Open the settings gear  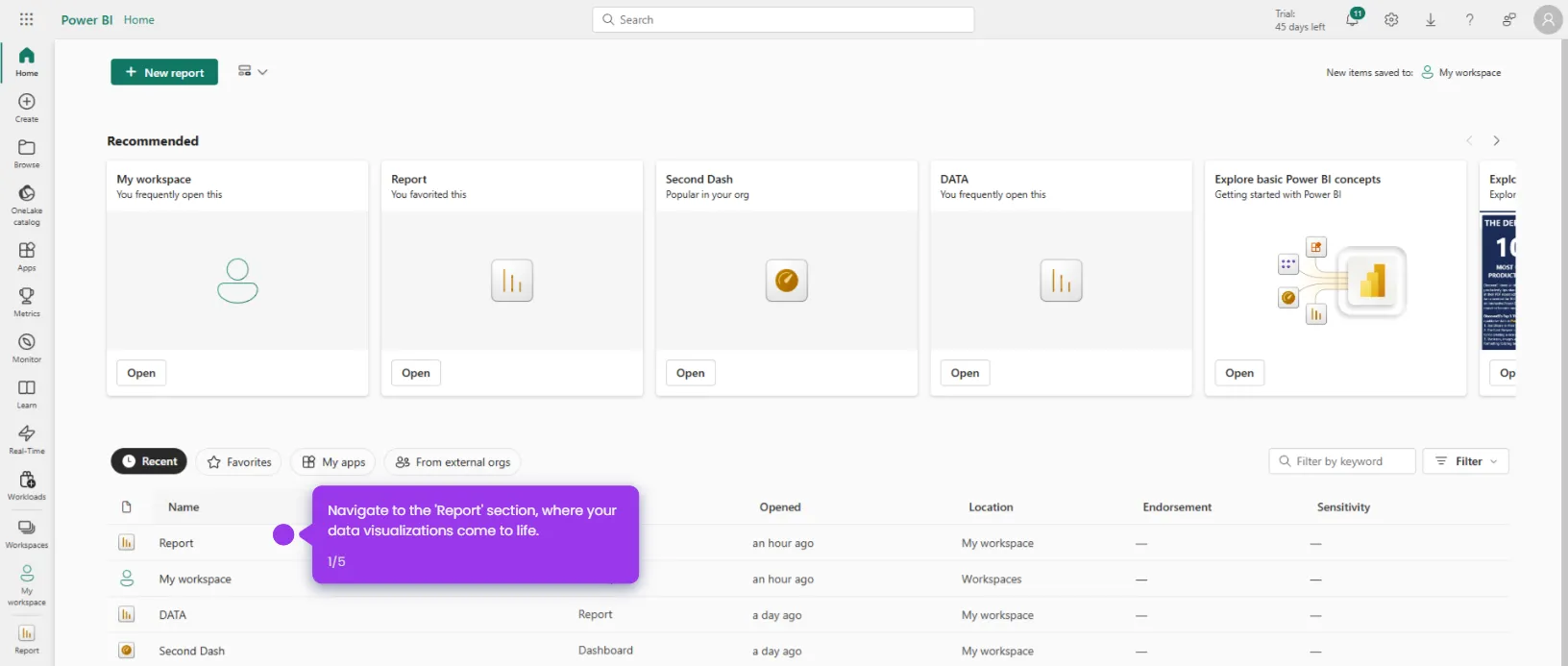click(1391, 19)
